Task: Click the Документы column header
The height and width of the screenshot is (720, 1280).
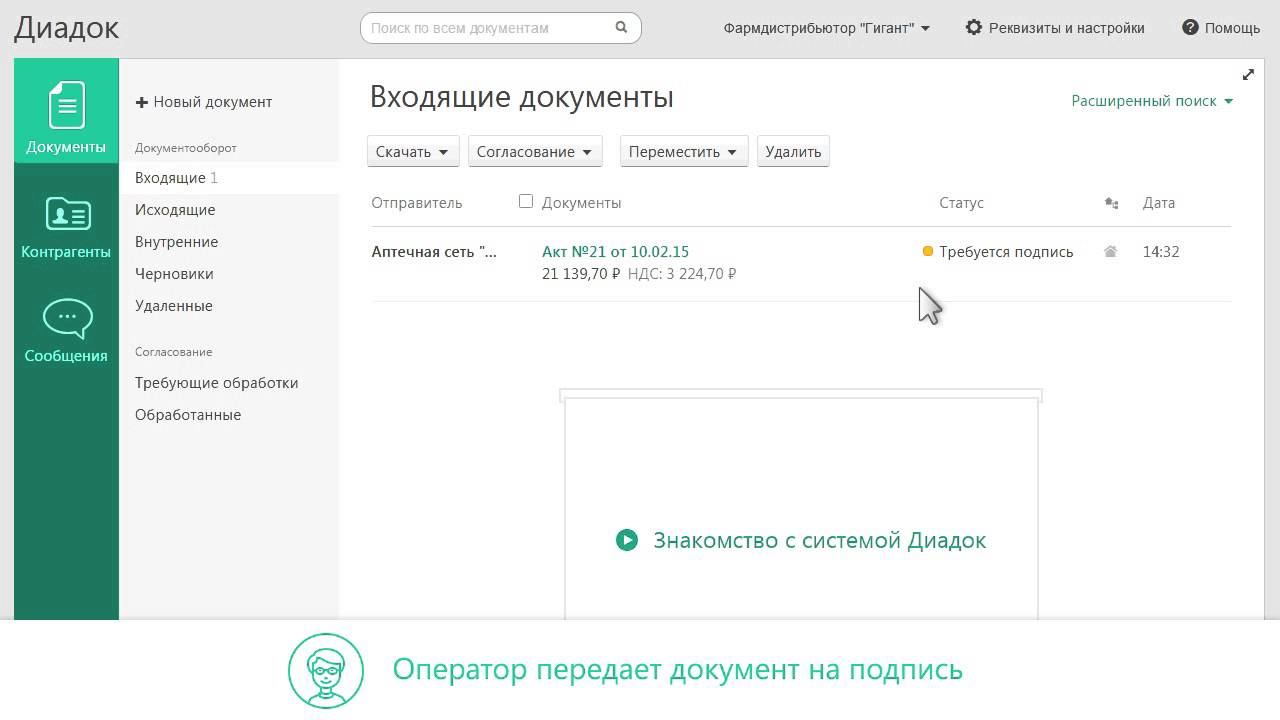Action: [x=582, y=203]
